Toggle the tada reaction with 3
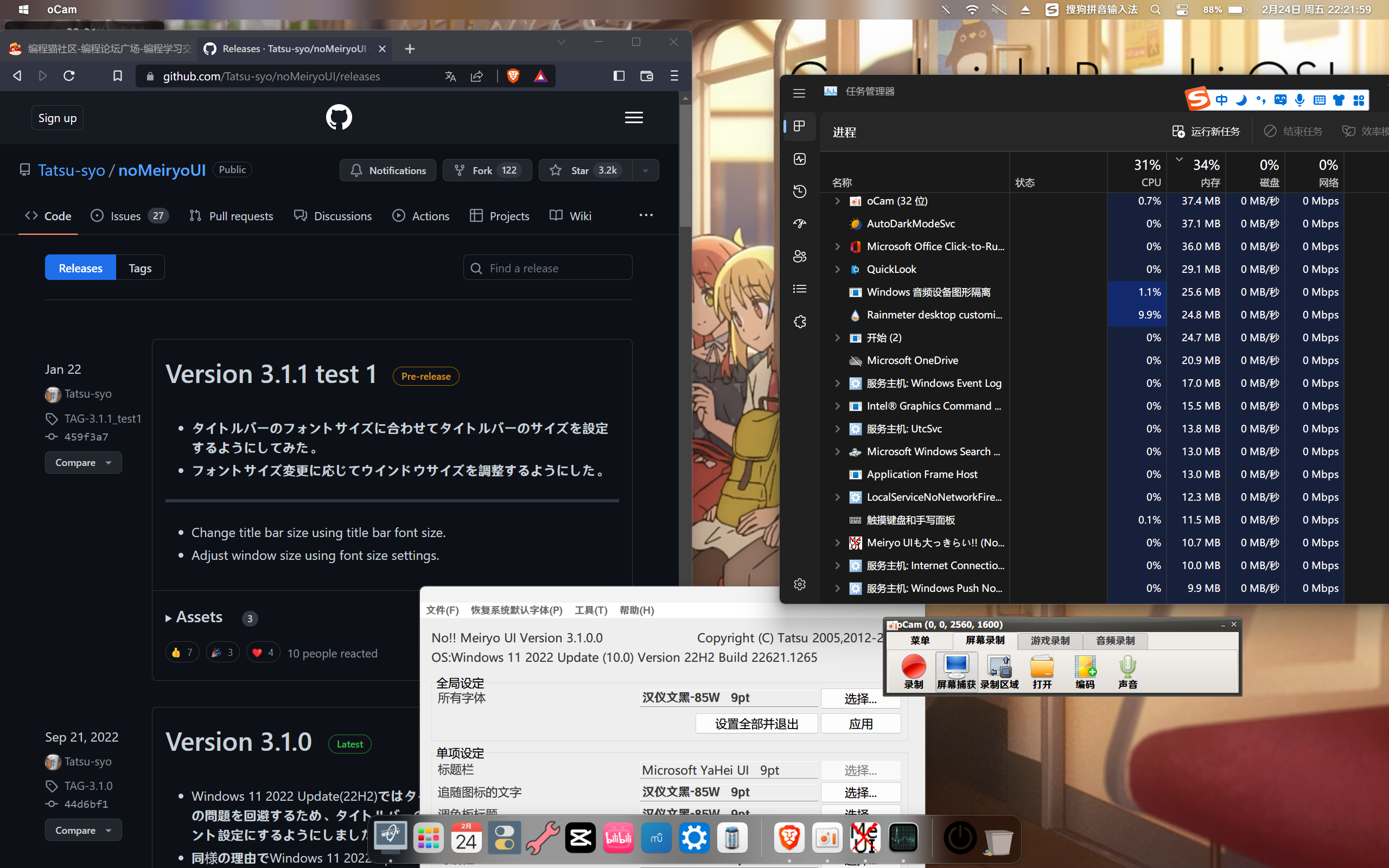This screenshot has width=1389, height=868. pos(222,652)
